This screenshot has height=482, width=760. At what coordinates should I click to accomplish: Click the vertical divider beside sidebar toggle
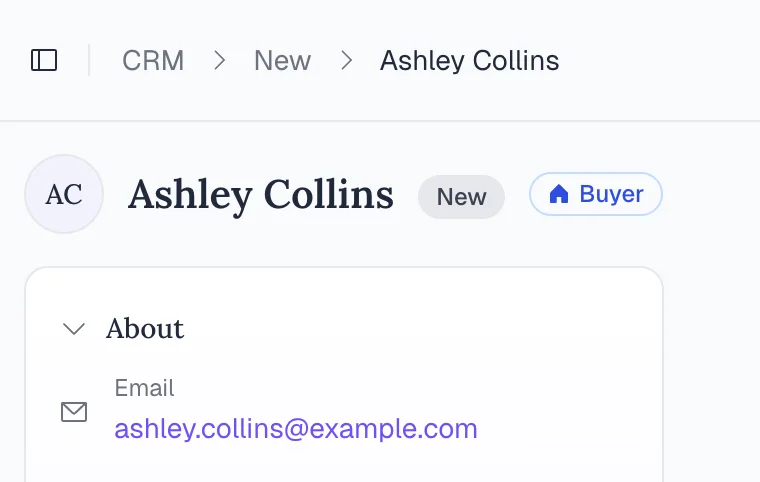(89, 61)
